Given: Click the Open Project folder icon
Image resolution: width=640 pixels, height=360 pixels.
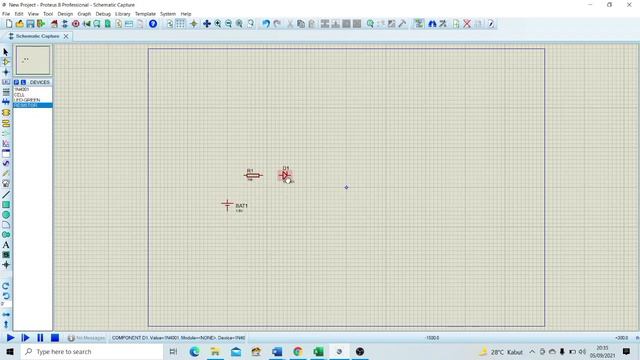Looking at the screenshot, I should pyautogui.click(x=20, y=24).
